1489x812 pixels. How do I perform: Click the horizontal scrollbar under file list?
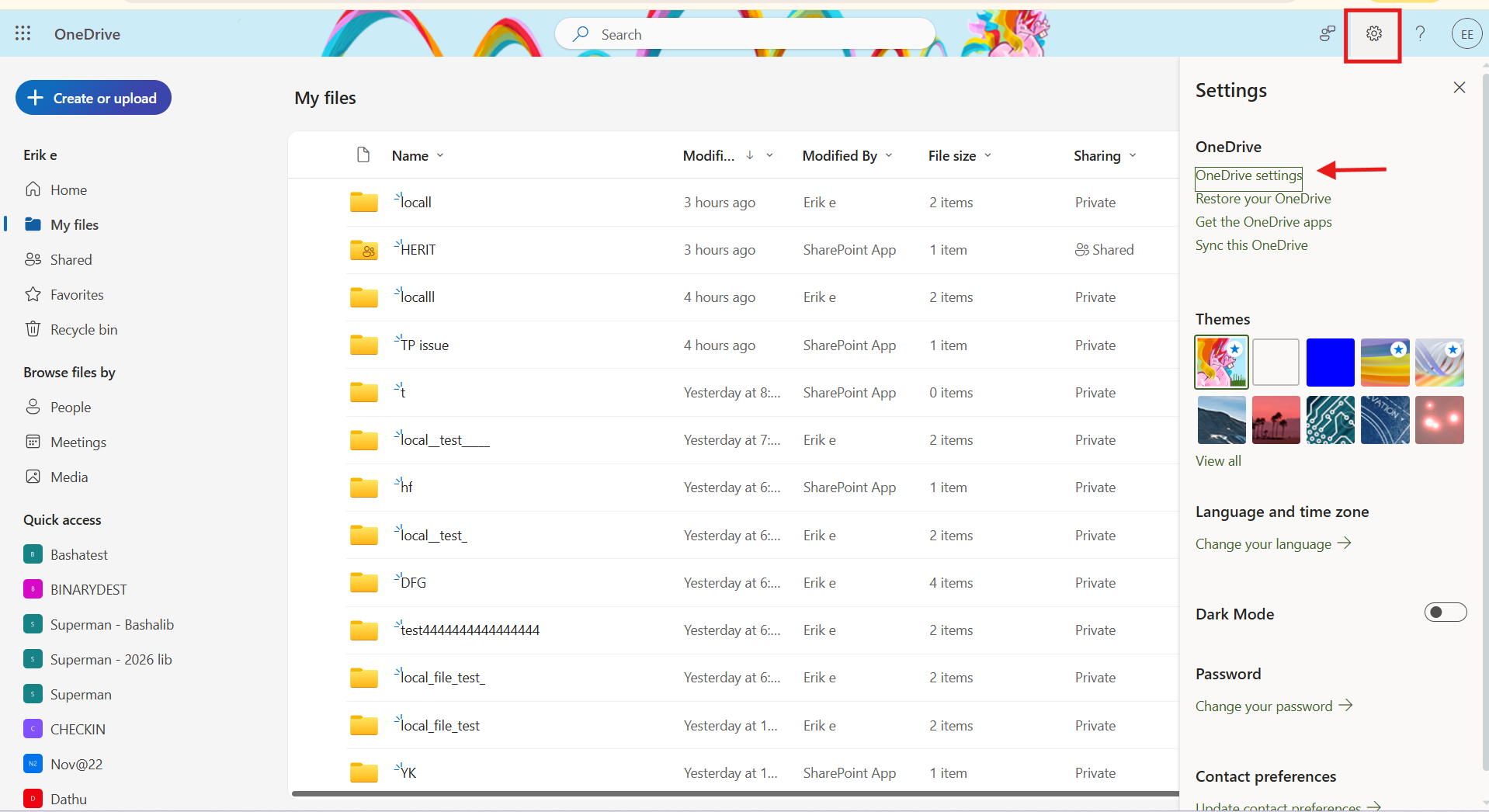735,793
